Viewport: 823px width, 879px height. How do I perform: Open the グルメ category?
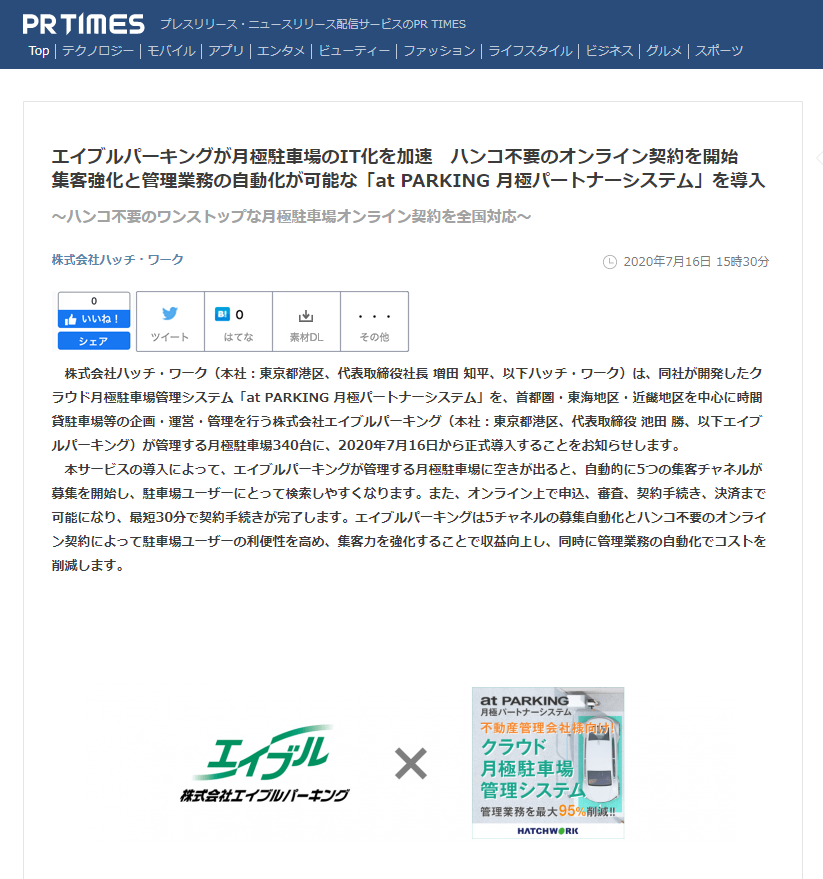click(664, 51)
